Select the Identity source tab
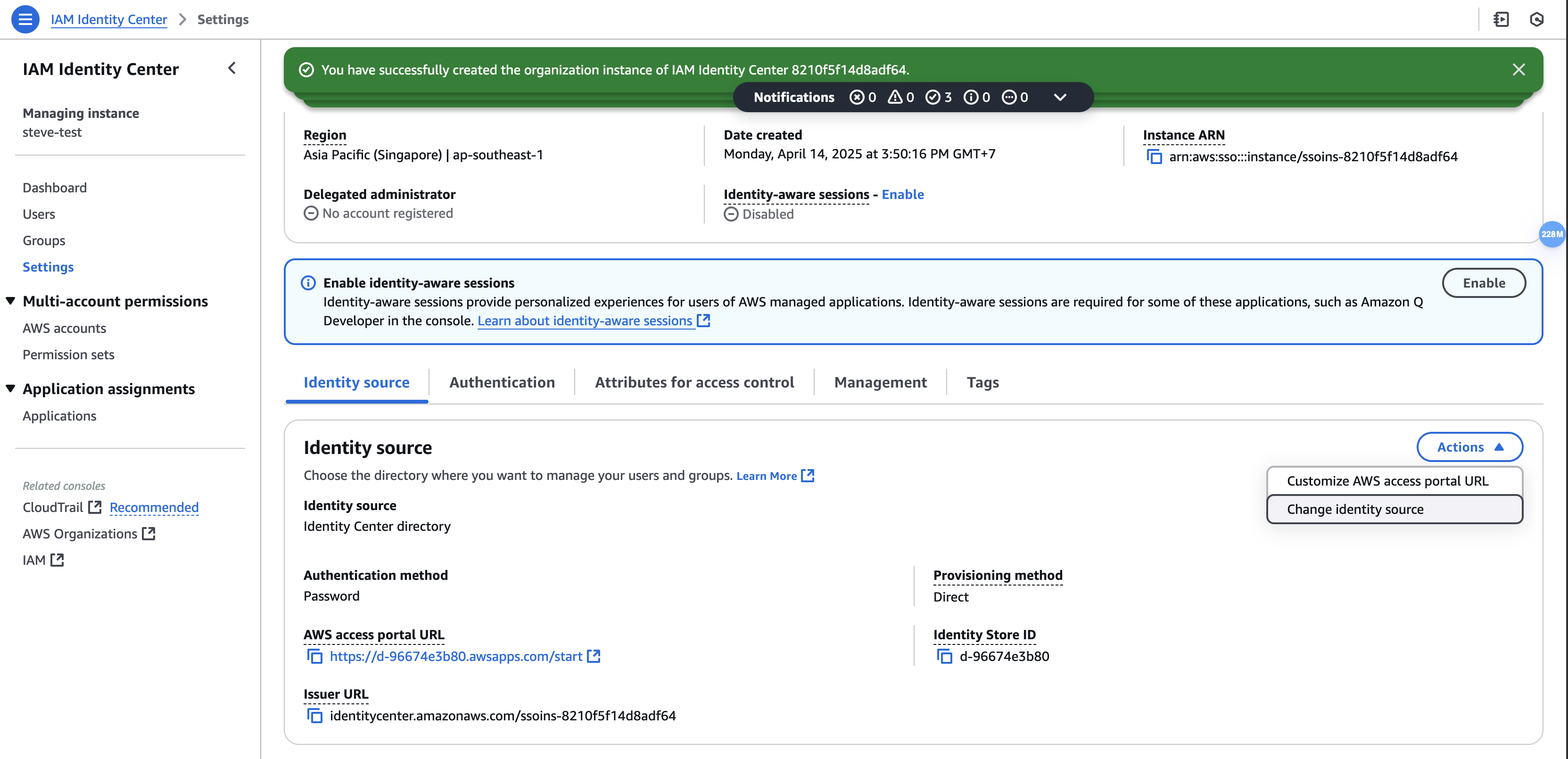1568x759 pixels. (x=356, y=382)
